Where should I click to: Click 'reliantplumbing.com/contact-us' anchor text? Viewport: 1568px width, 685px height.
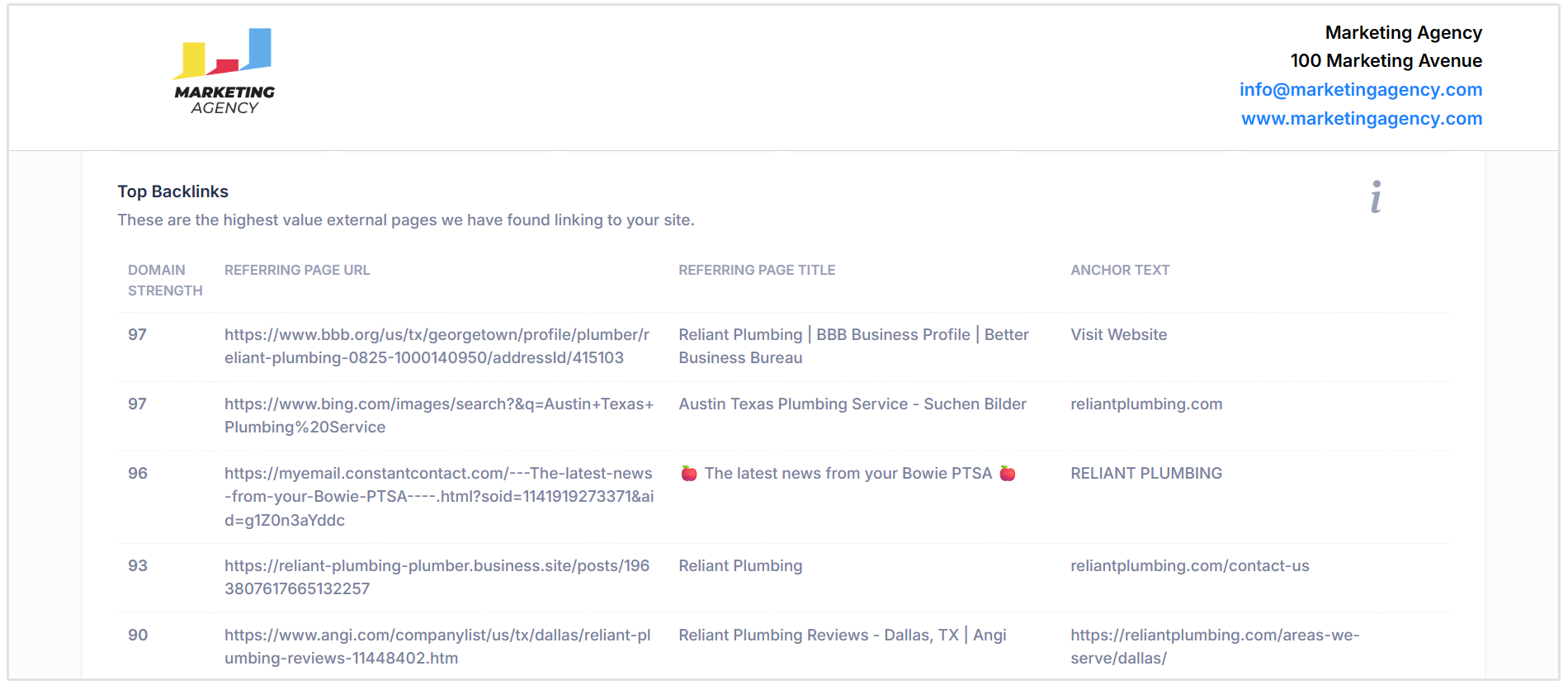(x=1189, y=565)
